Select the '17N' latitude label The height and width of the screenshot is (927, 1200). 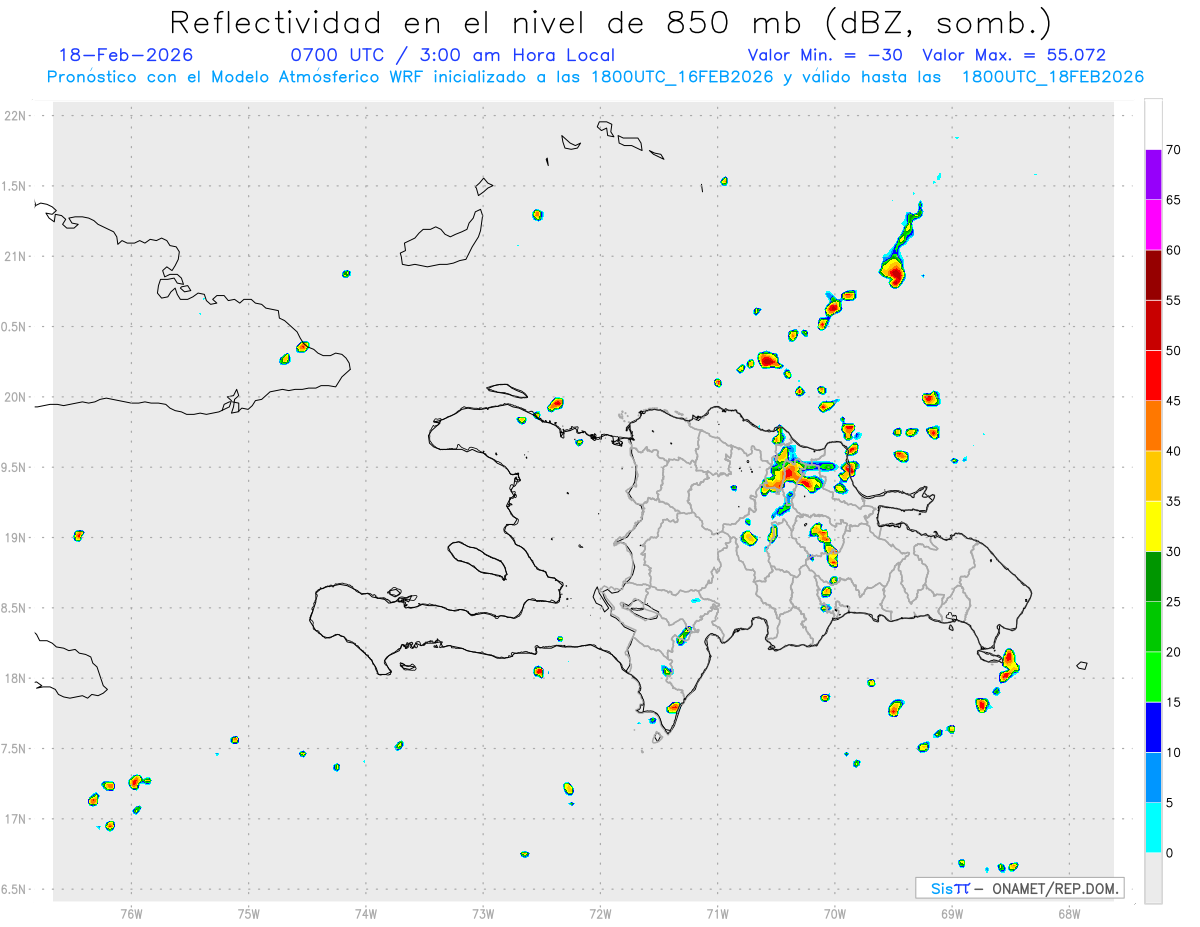[17, 819]
